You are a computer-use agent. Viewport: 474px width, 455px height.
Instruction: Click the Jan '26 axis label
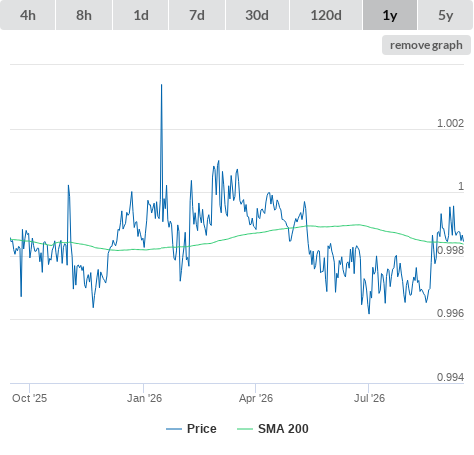point(144,398)
